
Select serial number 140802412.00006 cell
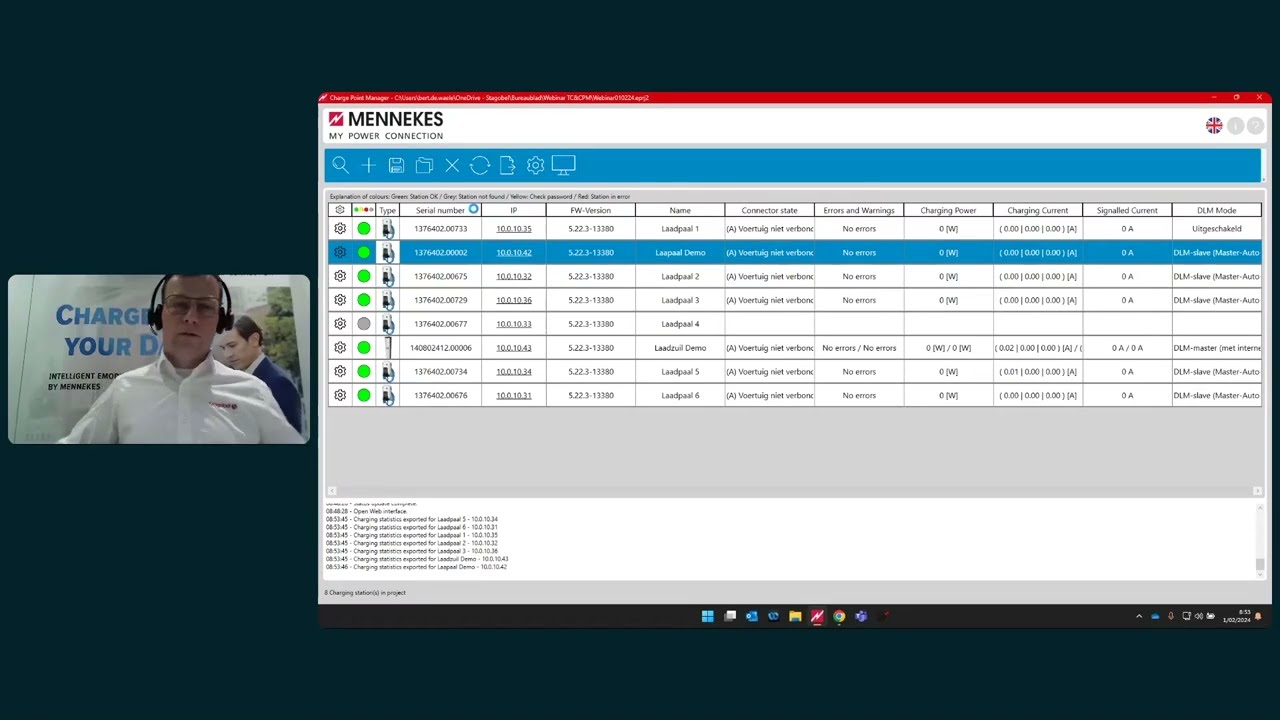(x=440, y=348)
